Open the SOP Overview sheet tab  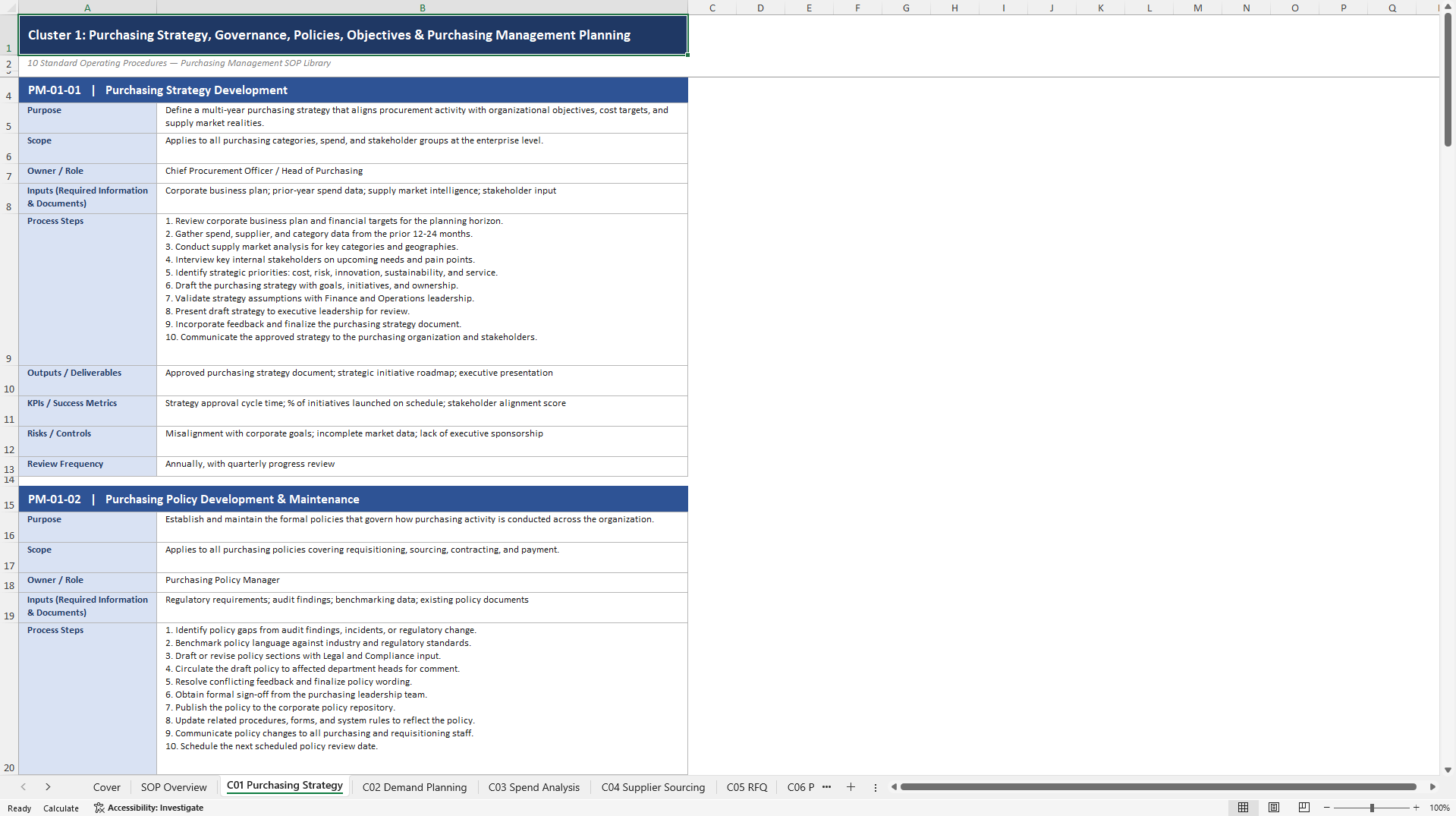[x=174, y=787]
